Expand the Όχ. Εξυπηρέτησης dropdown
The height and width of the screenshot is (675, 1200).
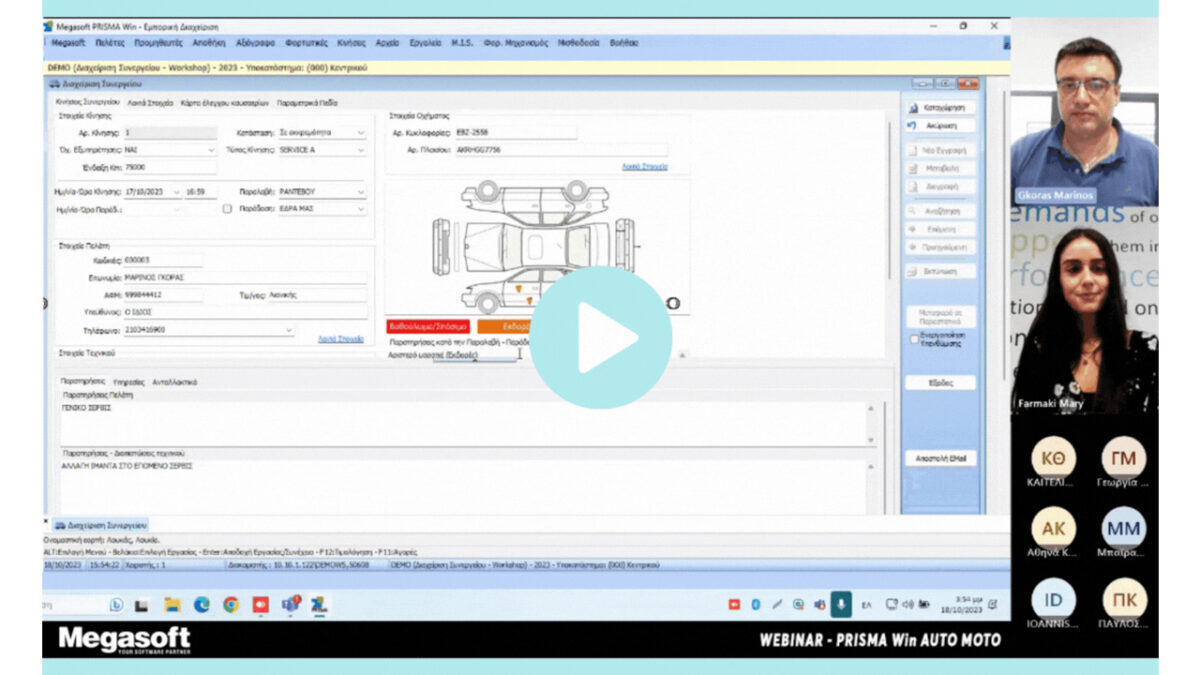[211, 150]
